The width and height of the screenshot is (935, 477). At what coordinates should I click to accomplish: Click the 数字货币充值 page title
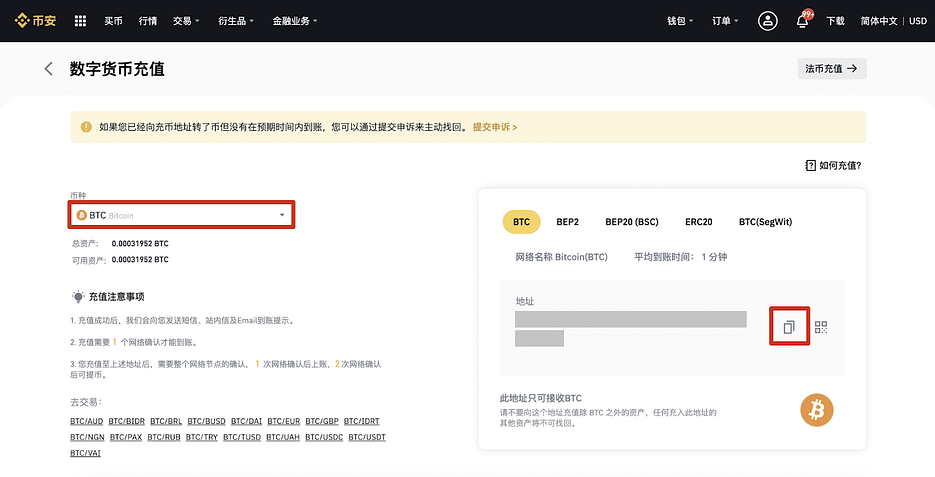(117, 69)
